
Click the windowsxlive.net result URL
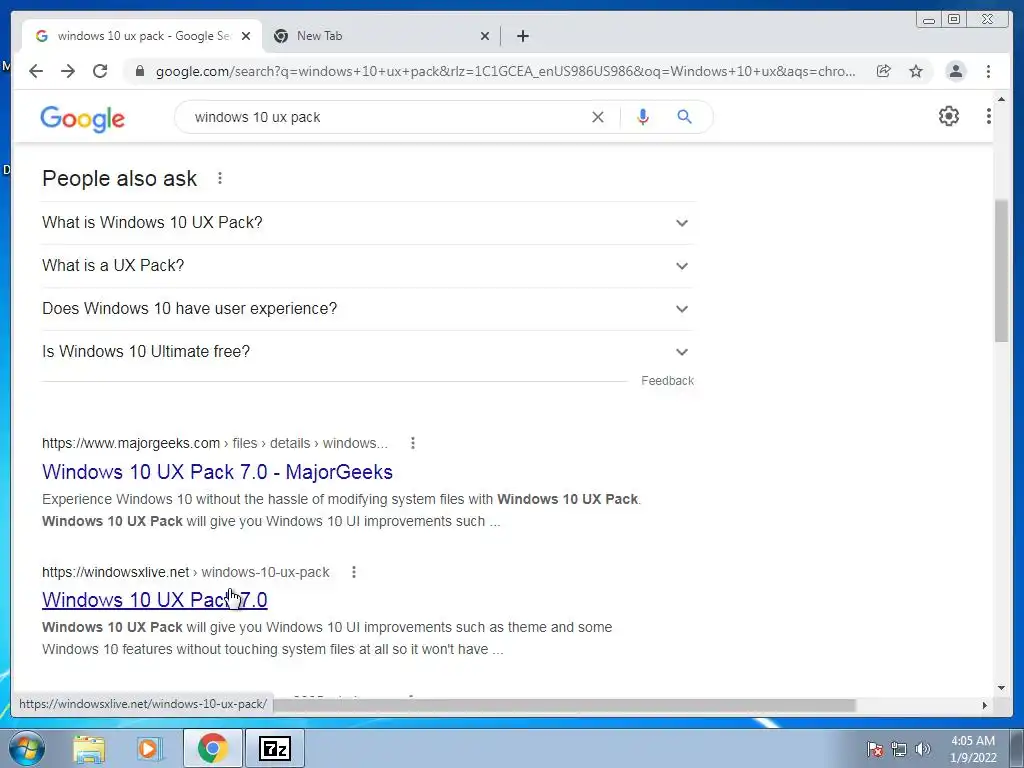coord(185,572)
